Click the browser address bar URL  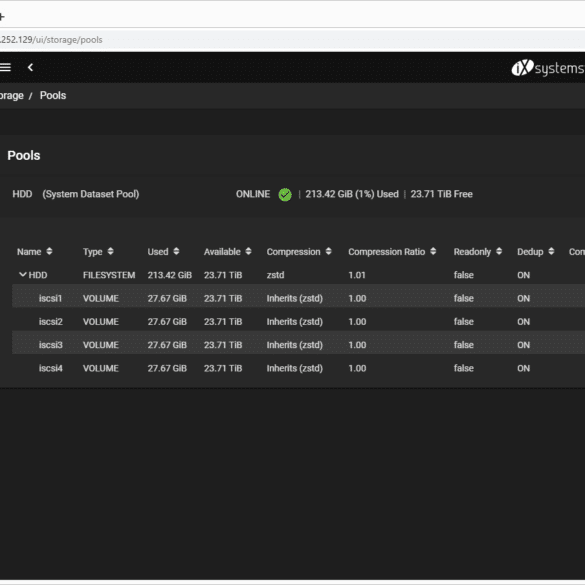pos(51,40)
